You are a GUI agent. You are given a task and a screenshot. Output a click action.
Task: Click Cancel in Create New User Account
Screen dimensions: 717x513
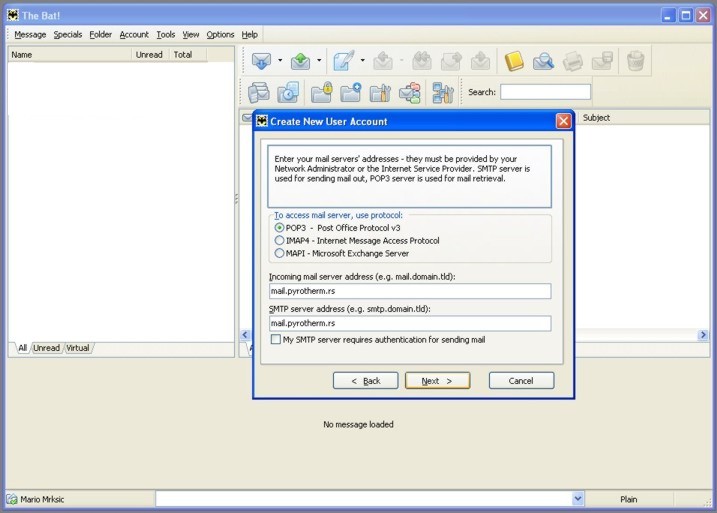click(521, 380)
